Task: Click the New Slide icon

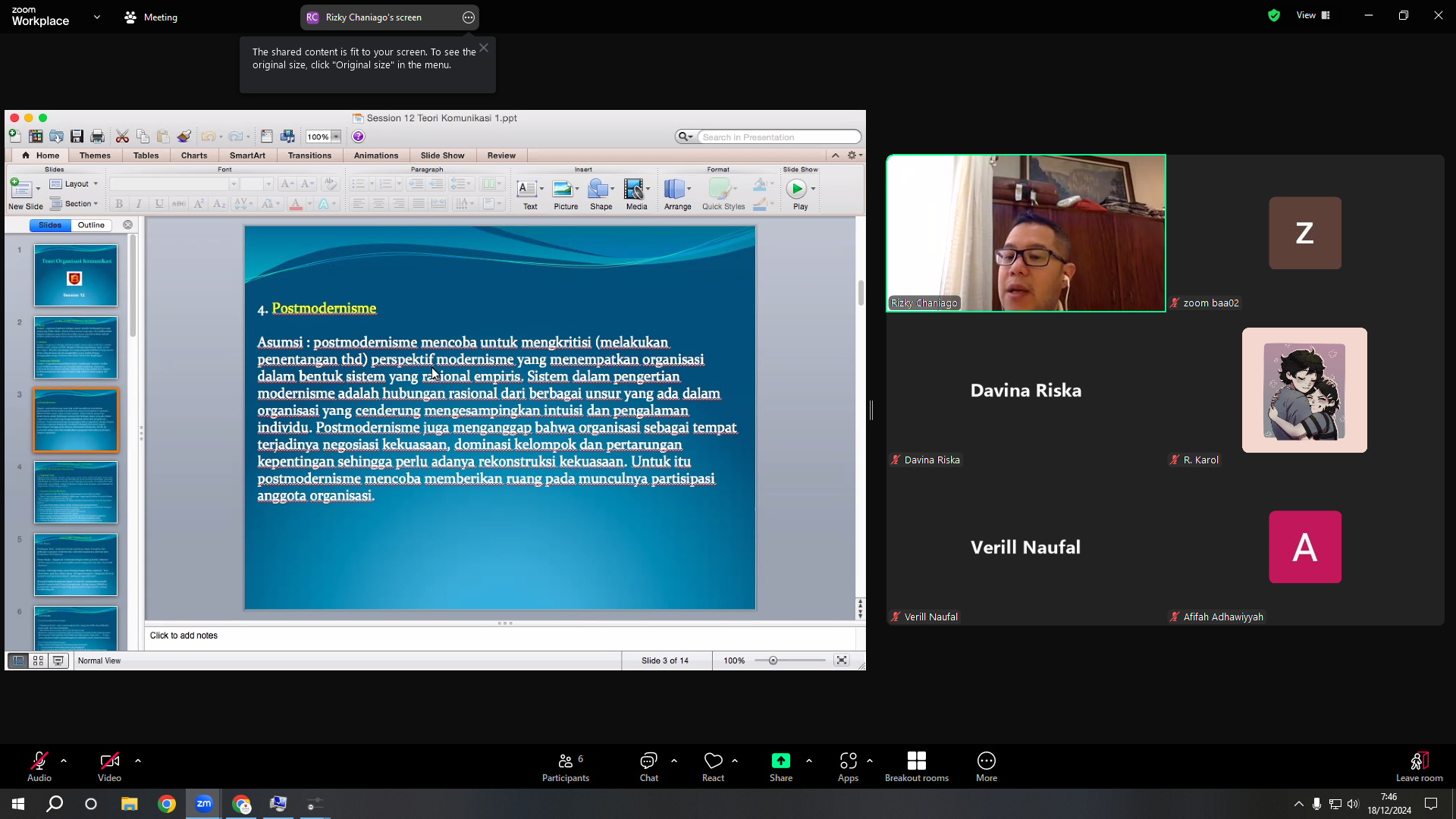Action: [x=21, y=188]
